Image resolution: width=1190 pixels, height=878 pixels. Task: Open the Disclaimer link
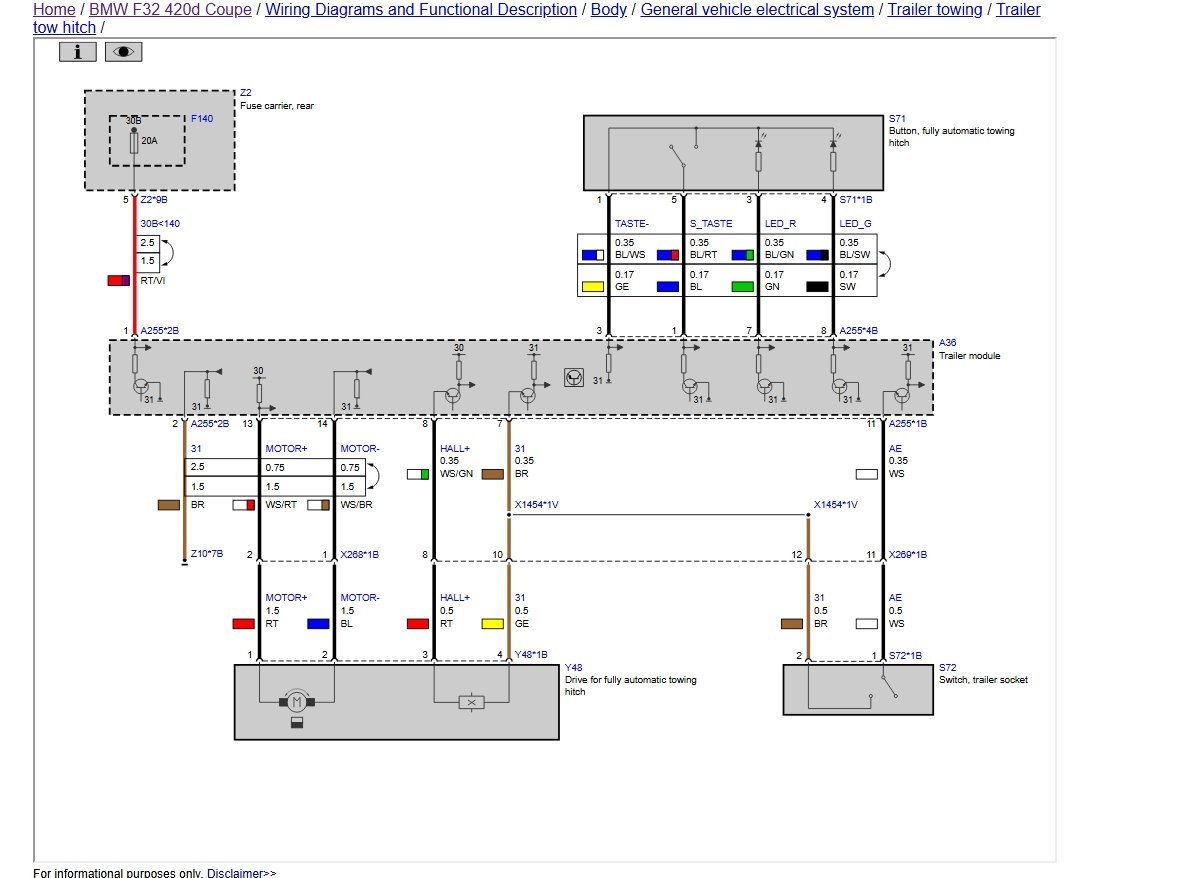[x=241, y=873]
